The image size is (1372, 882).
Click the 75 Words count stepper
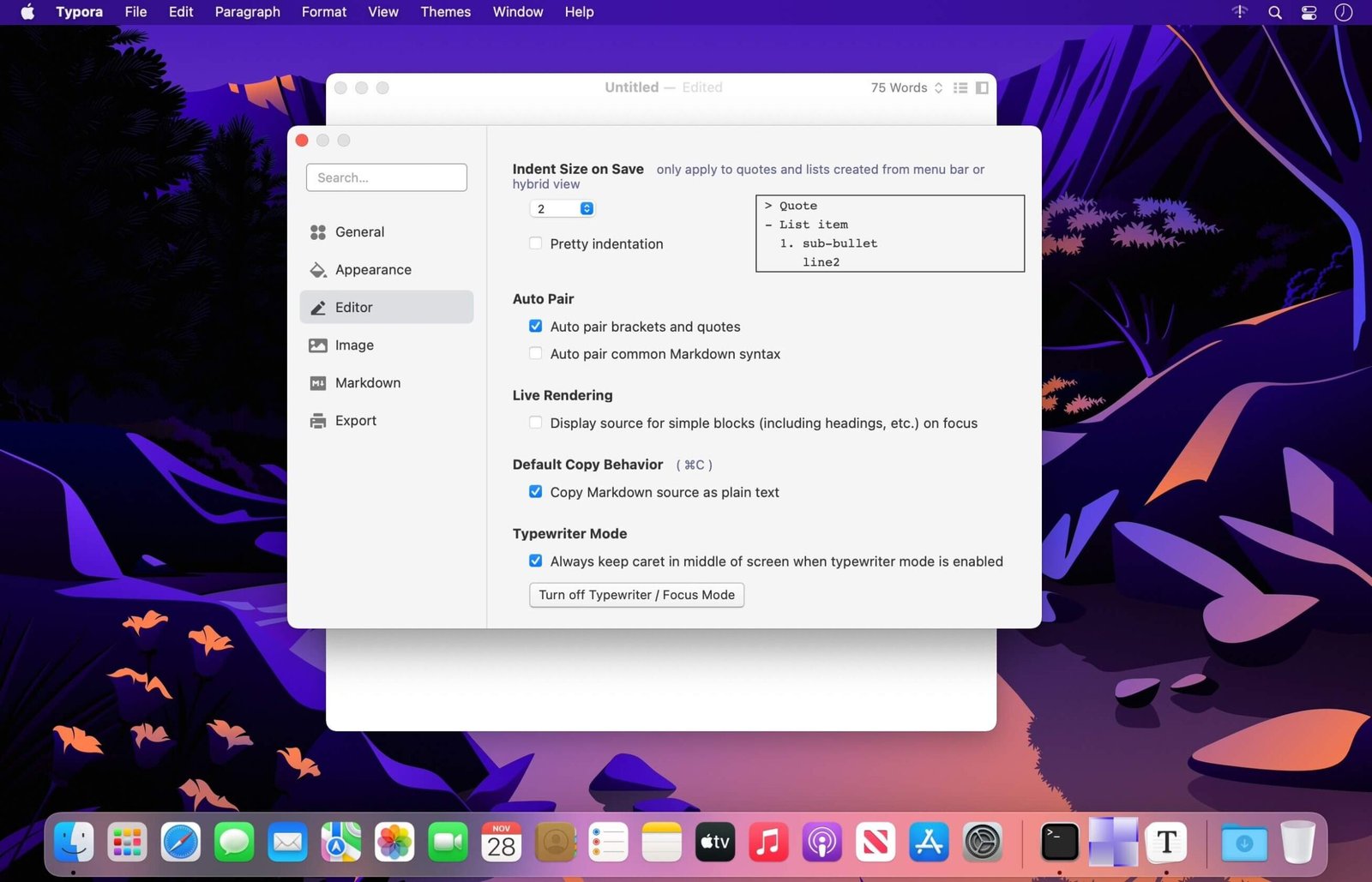pos(938,87)
